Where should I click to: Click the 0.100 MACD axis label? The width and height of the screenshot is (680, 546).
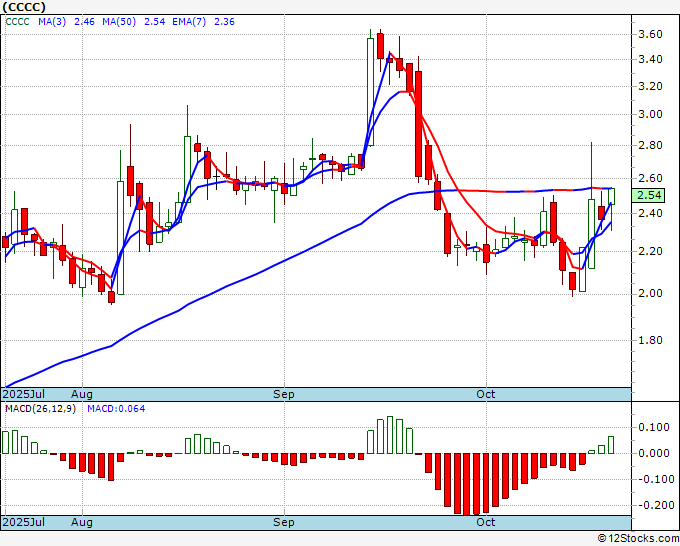[x=656, y=427]
